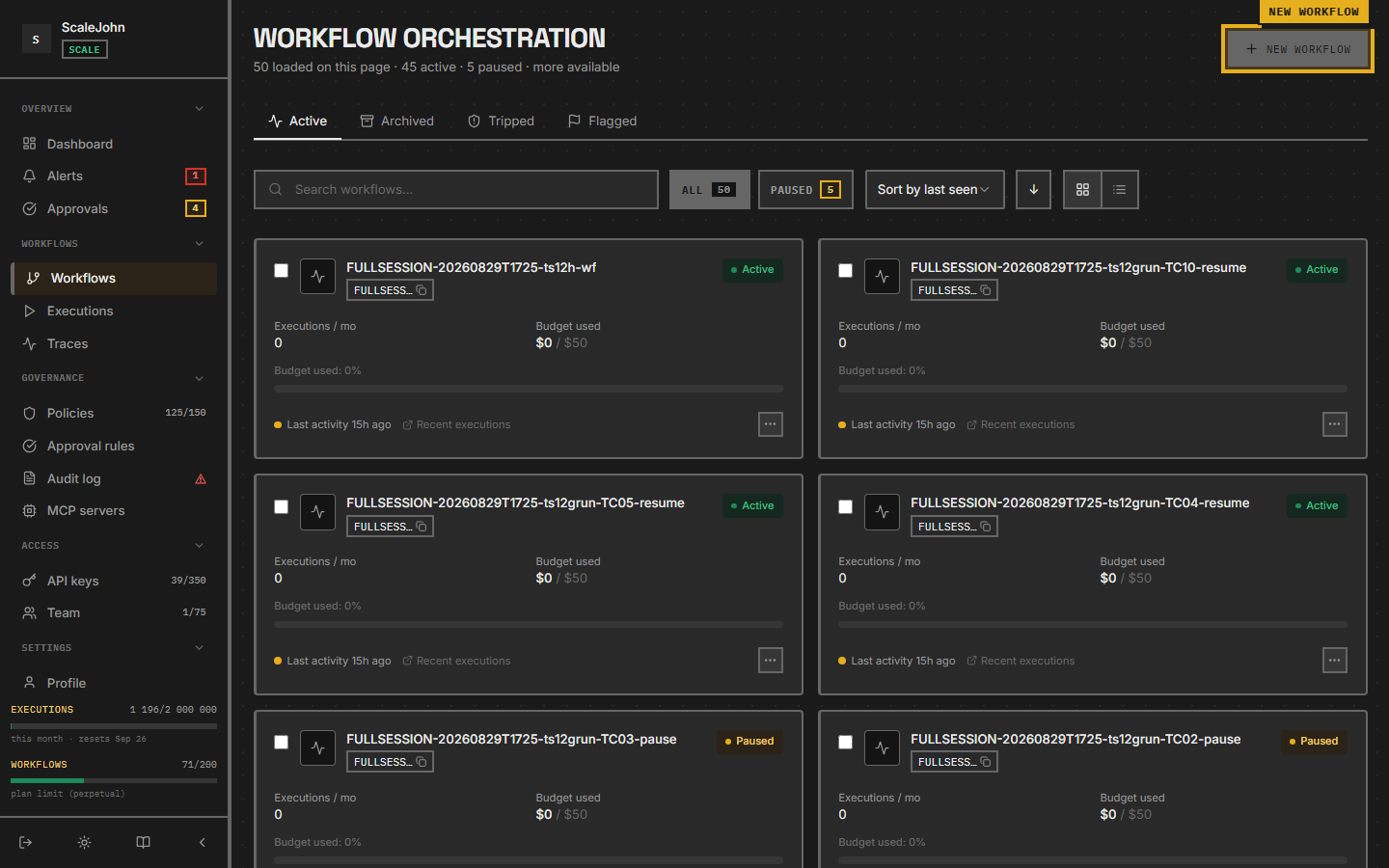
Task: Click the SCALE plan badge
Action: point(84,49)
